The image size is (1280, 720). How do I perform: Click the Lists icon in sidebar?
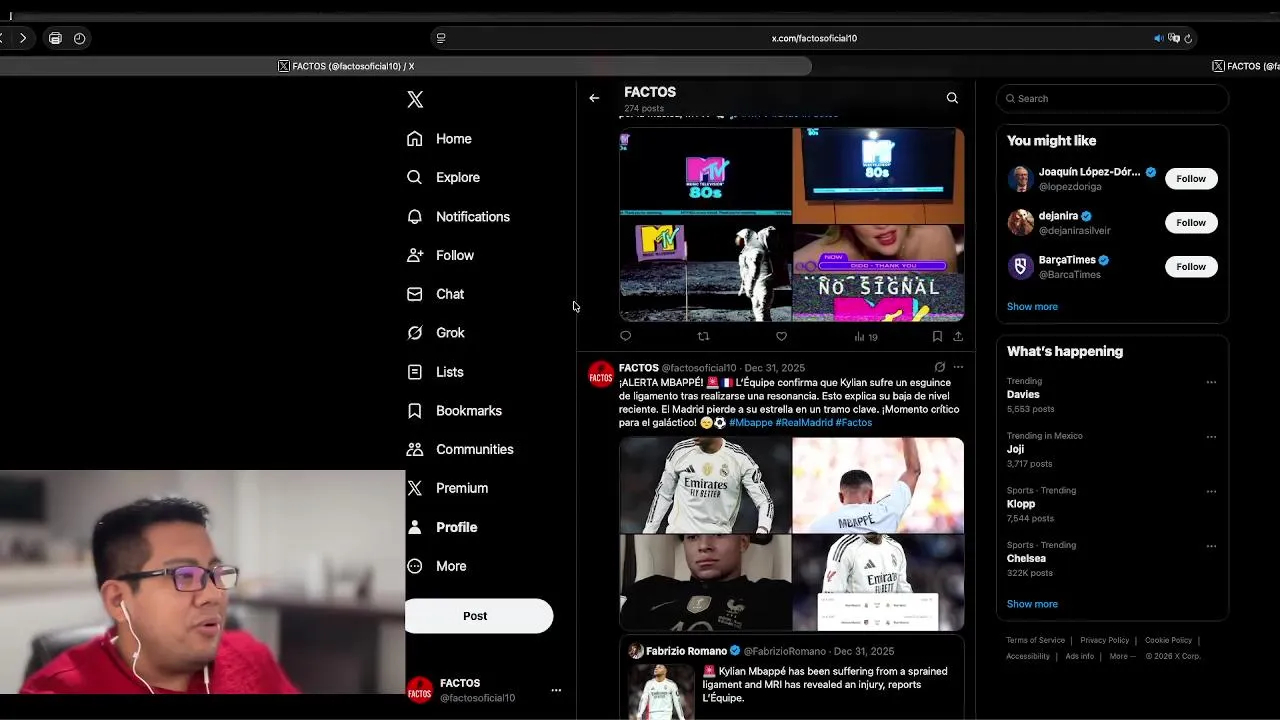click(415, 372)
